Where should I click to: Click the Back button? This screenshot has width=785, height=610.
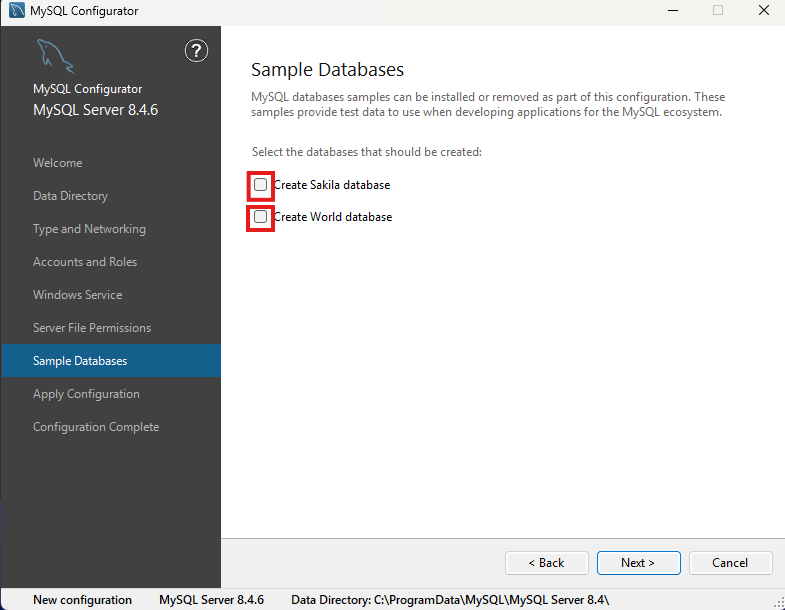[x=547, y=563]
